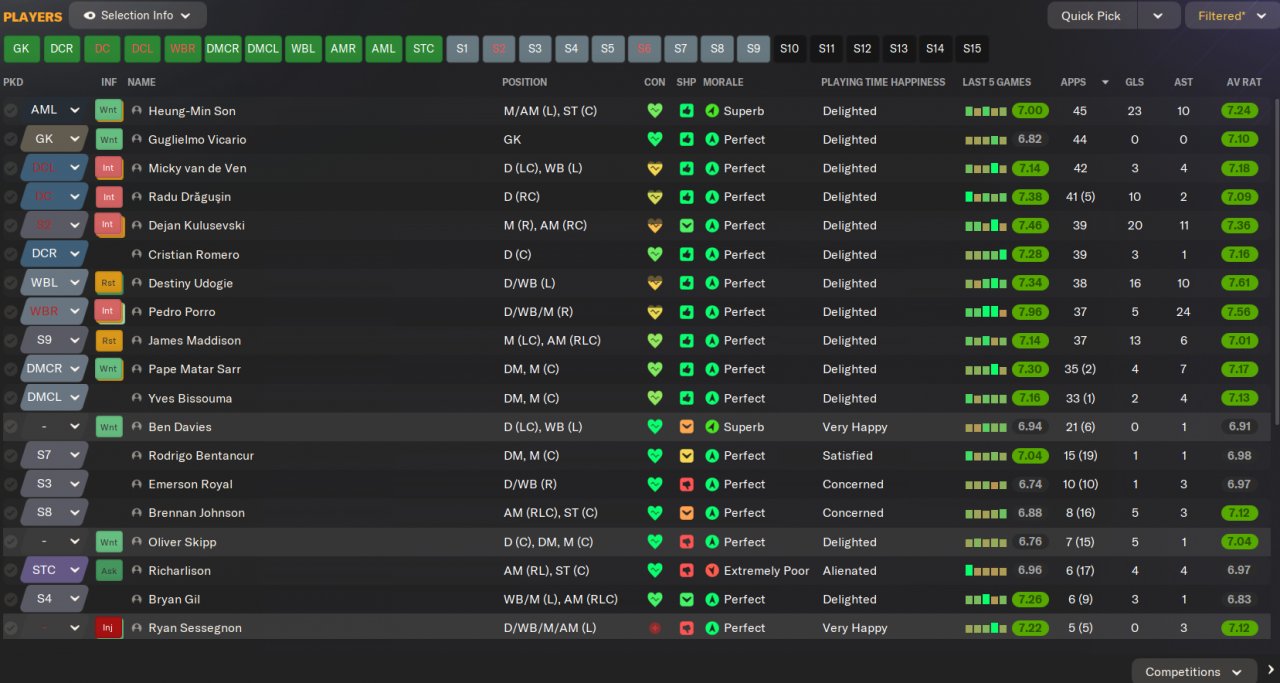
Task: Select the AMR position tab
Action: coord(343,48)
